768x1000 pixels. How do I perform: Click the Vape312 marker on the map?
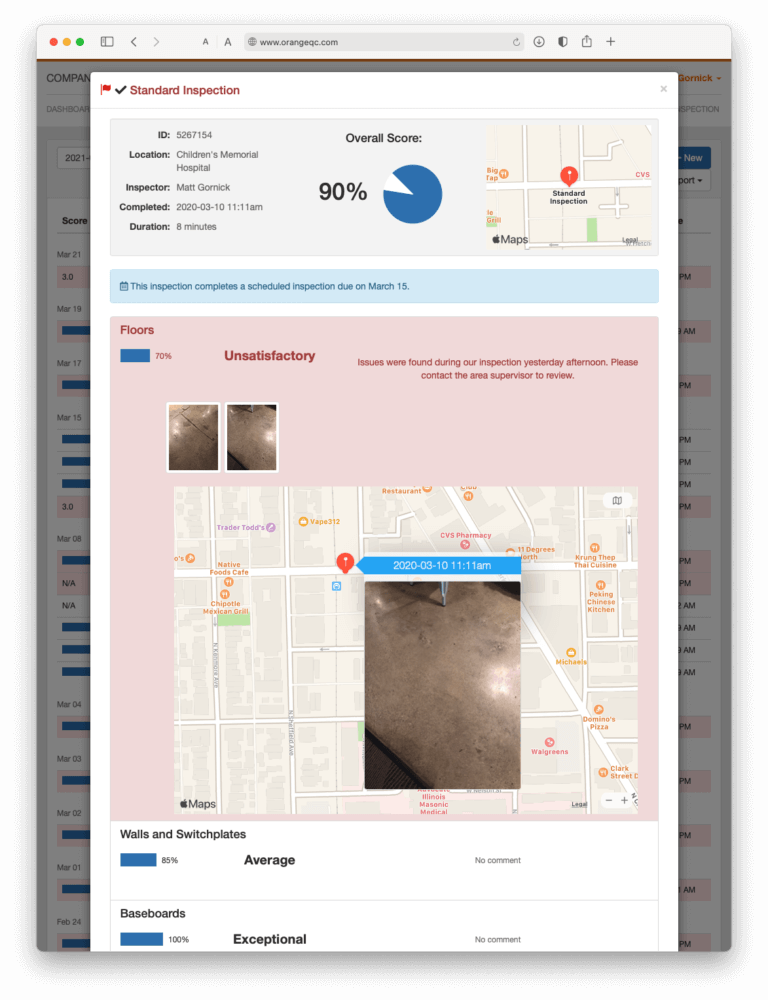click(x=304, y=522)
